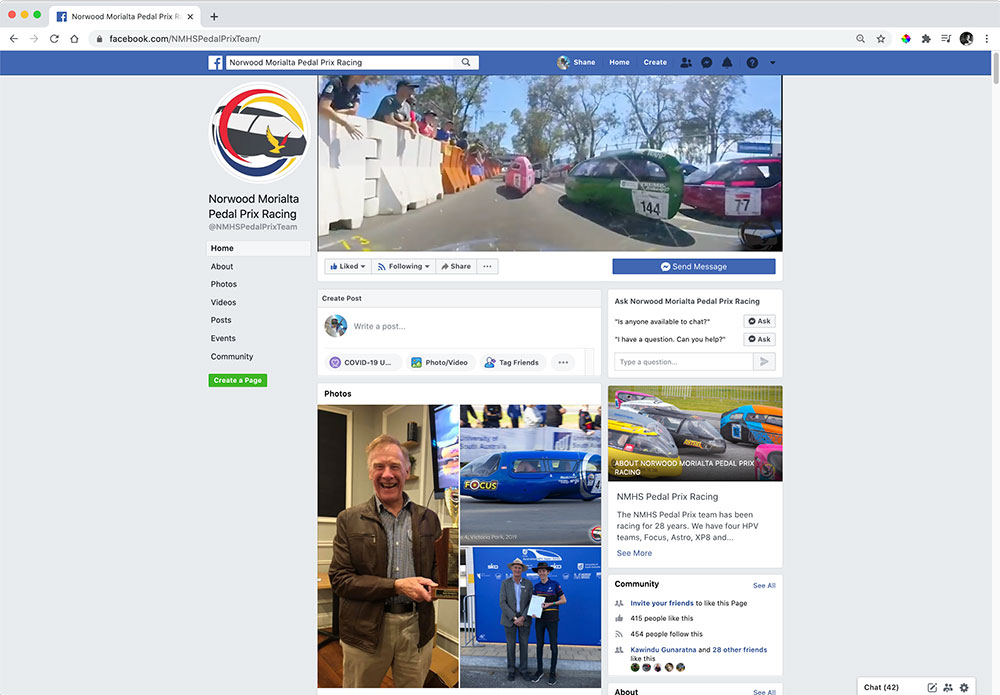This screenshot has height=695, width=1000.
Task: Click the Type a question field
Action: pyautogui.click(x=684, y=362)
